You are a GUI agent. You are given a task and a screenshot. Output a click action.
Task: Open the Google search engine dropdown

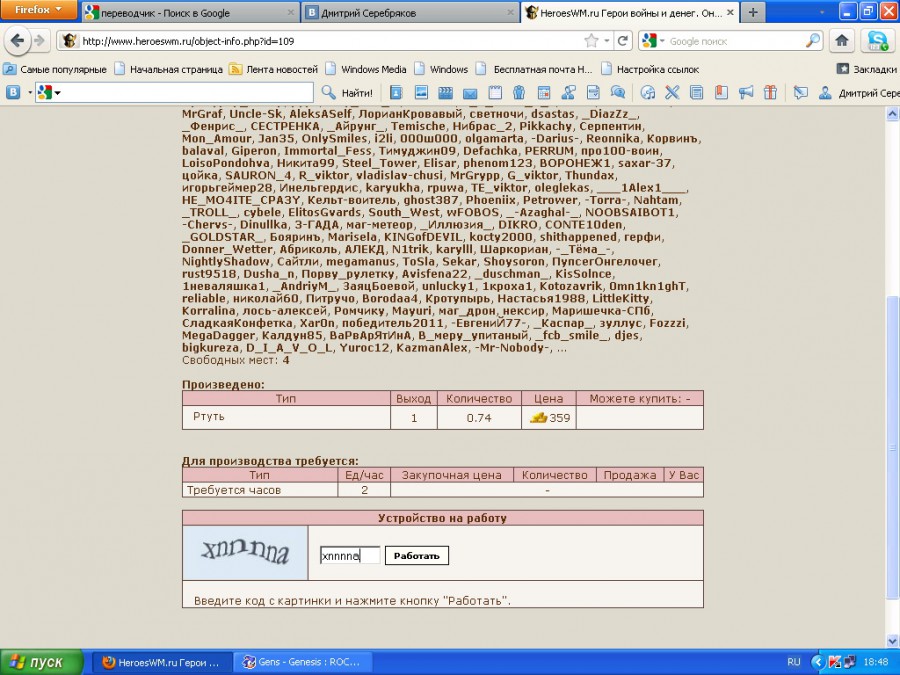(x=653, y=41)
